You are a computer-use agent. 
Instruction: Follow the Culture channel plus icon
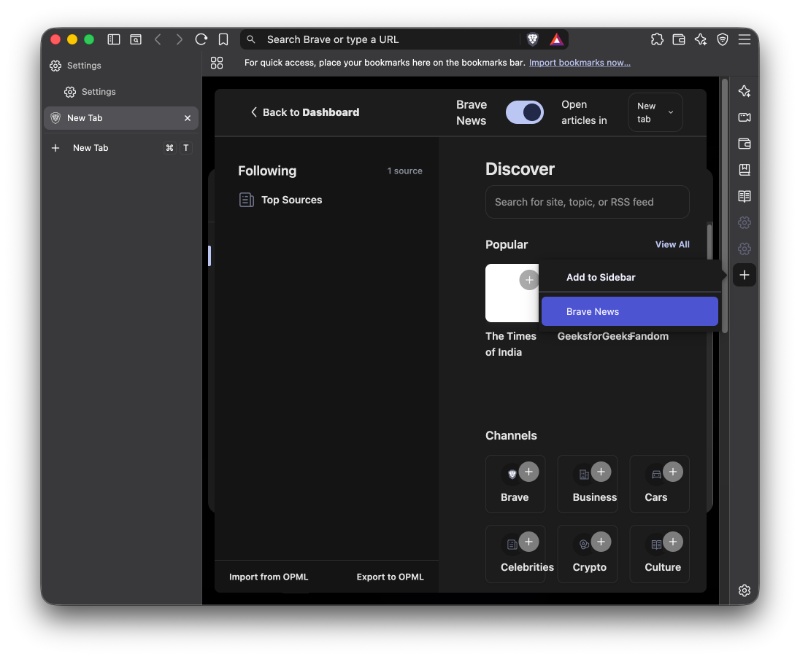coord(673,542)
